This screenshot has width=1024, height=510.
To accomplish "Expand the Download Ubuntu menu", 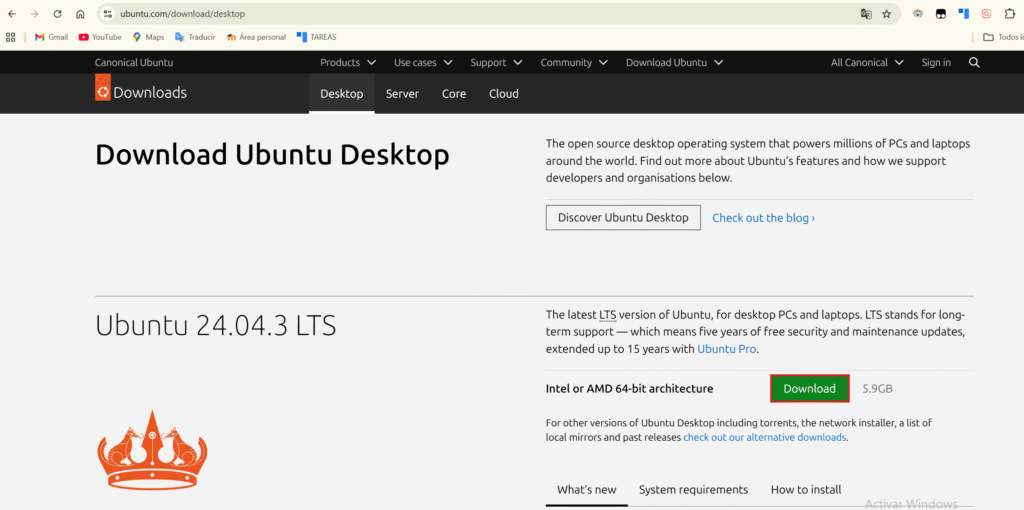I will tap(674, 62).
